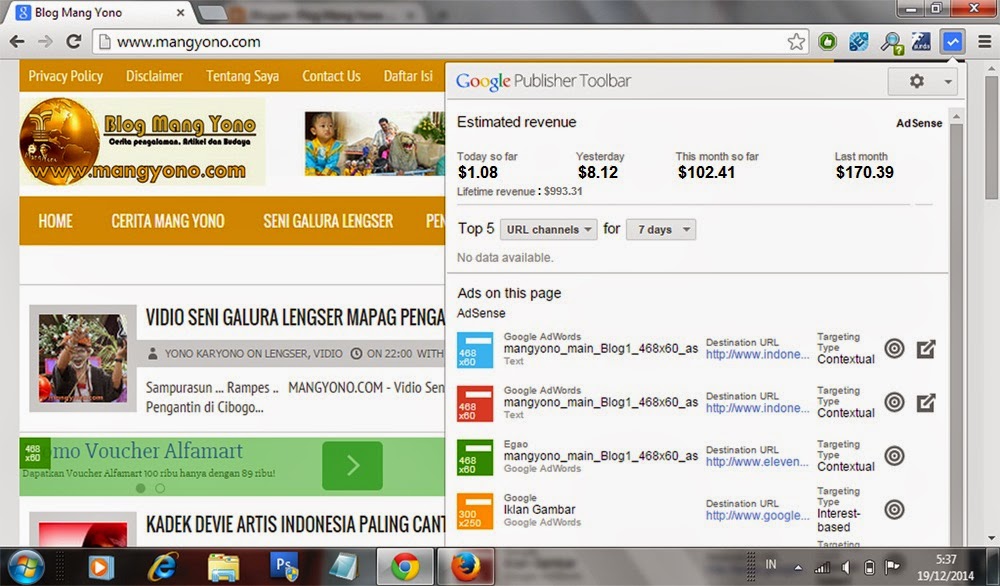Open the Windows Start menu
This screenshot has width=1000, height=586.
click(x=24, y=567)
